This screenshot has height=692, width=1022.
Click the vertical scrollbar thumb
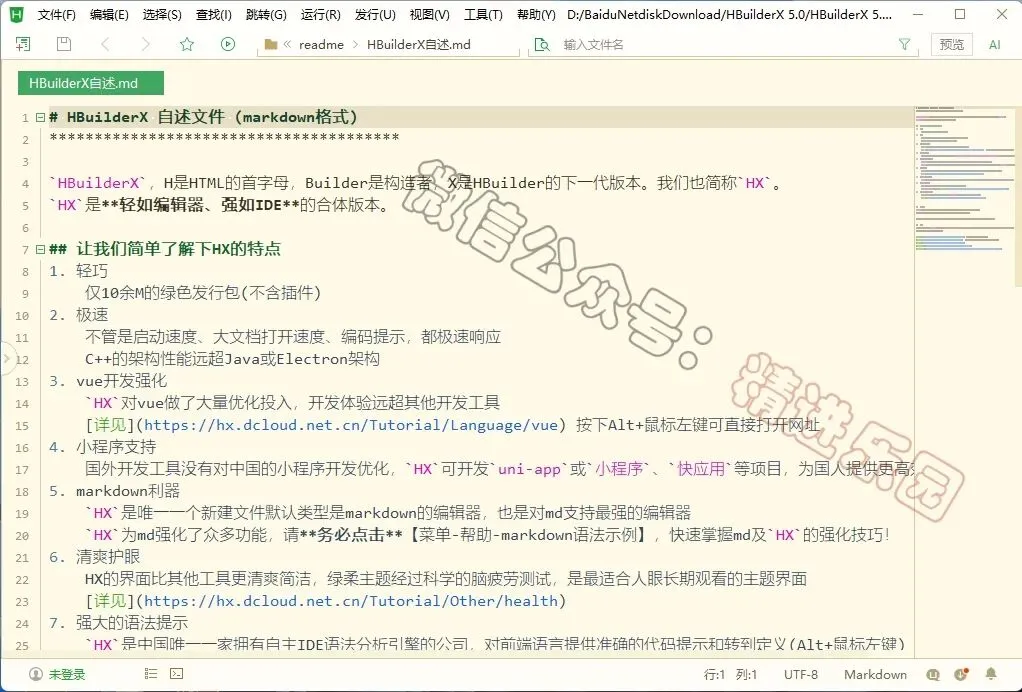coord(1018,195)
